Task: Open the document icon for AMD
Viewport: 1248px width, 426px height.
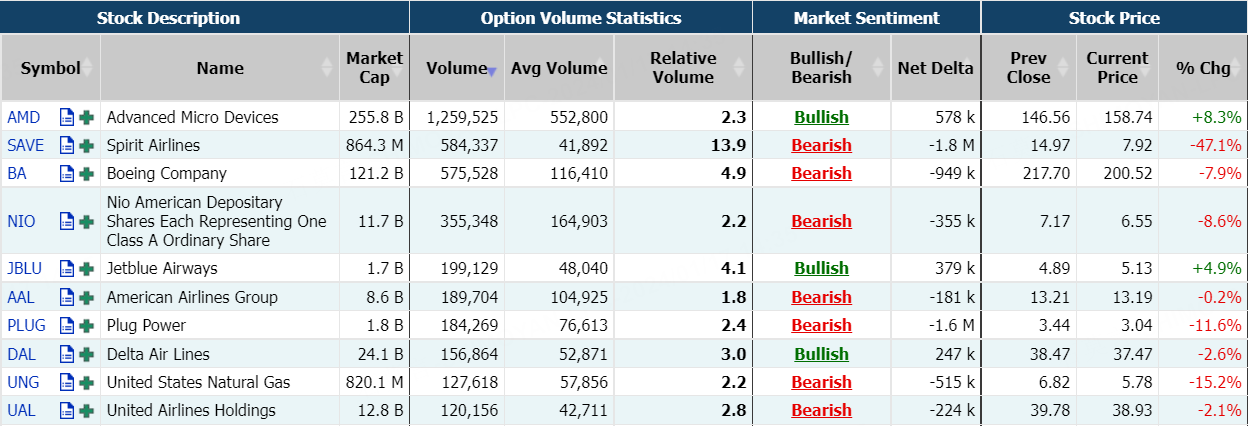Action: 67,117
